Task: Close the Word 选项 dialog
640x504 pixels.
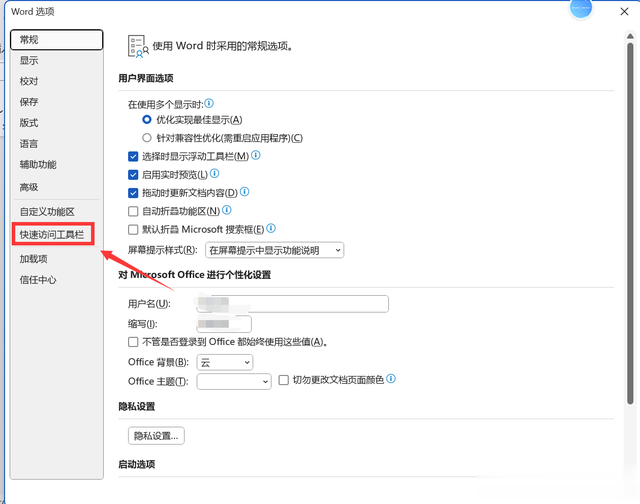Action: pyautogui.click(x=624, y=11)
